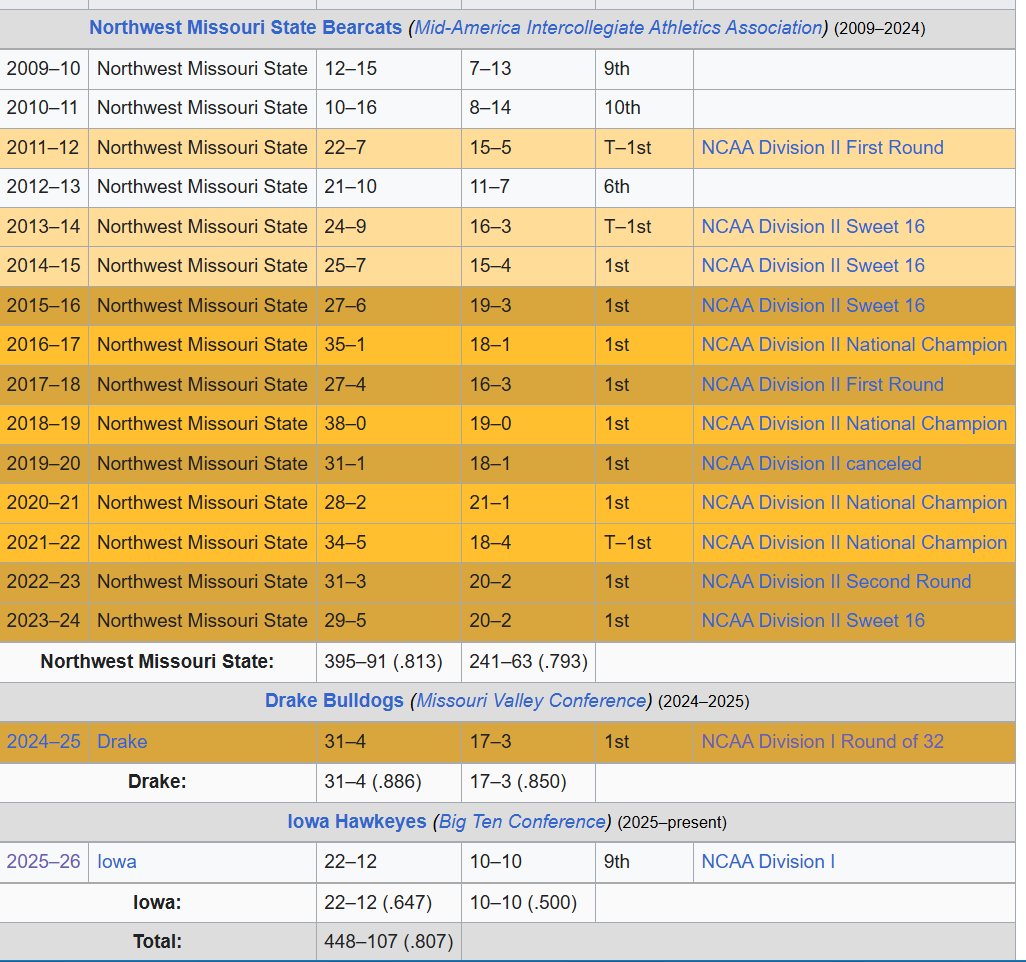Open the Iowa Hawkeyes link

click(357, 821)
